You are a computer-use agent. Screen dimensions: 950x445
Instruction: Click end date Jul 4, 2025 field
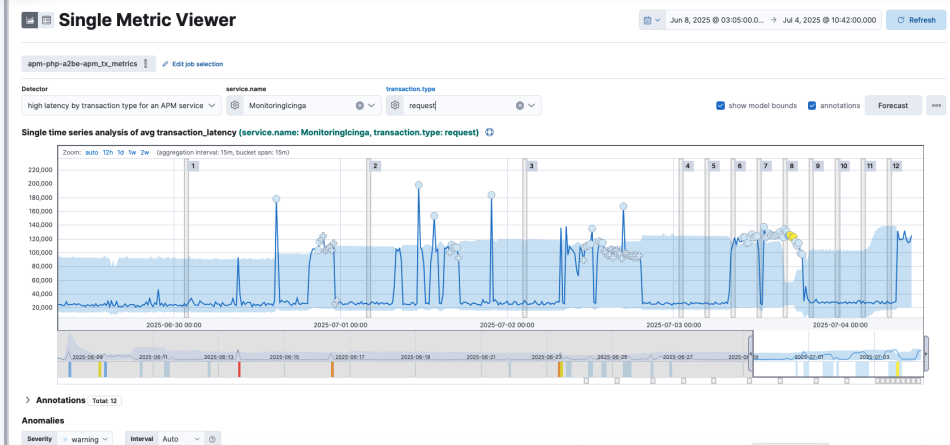[829, 20]
